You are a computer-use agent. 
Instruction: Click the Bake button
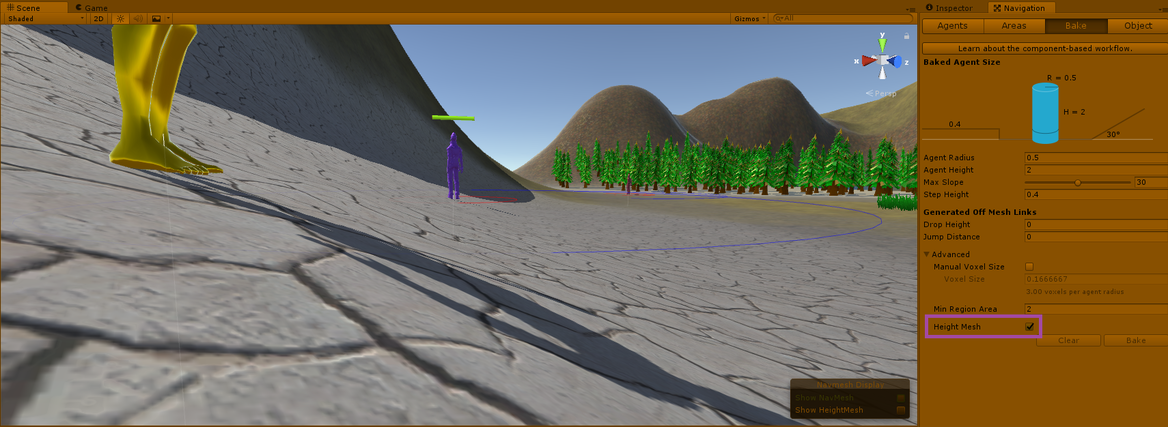click(x=1135, y=341)
